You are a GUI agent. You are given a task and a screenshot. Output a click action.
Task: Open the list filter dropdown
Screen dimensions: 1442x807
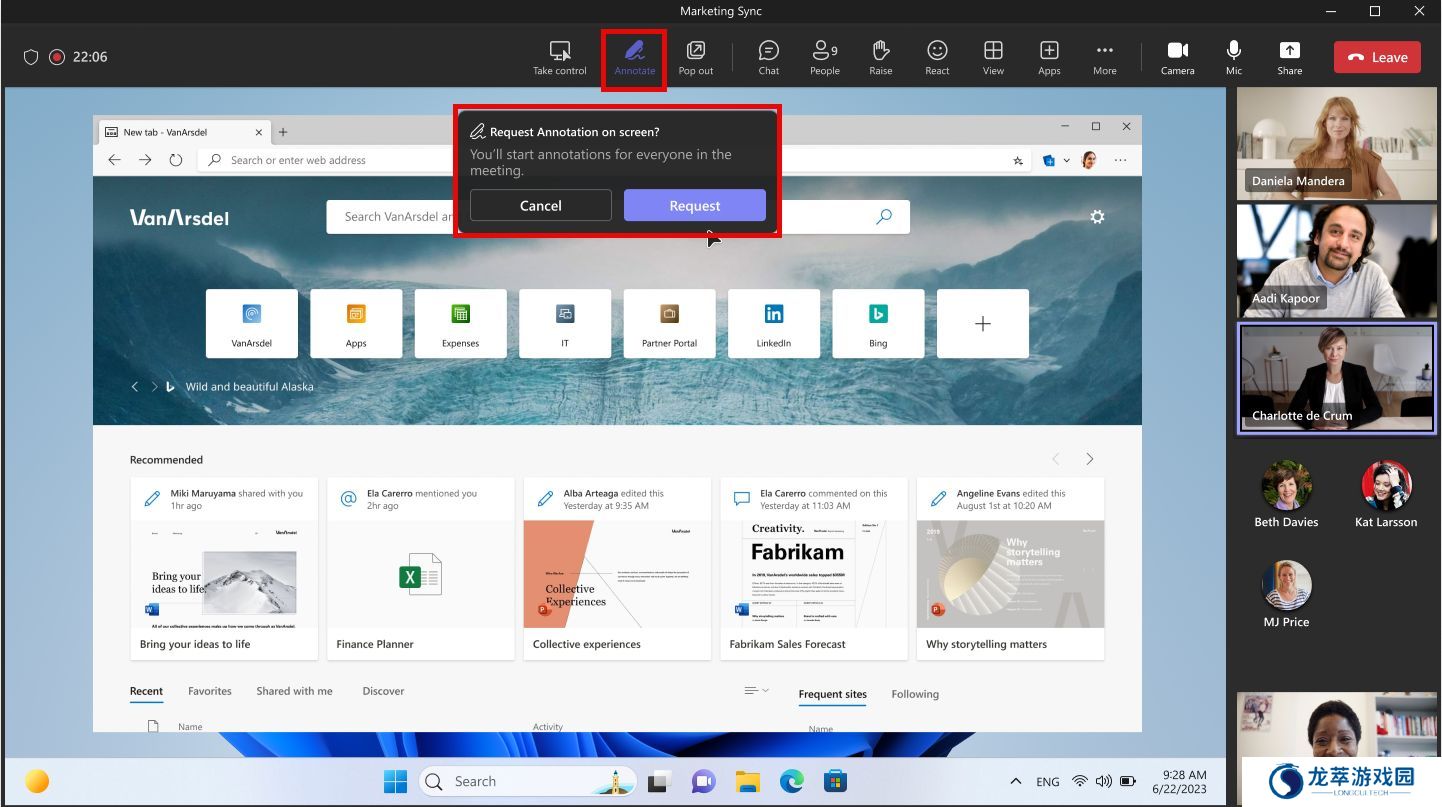757,691
